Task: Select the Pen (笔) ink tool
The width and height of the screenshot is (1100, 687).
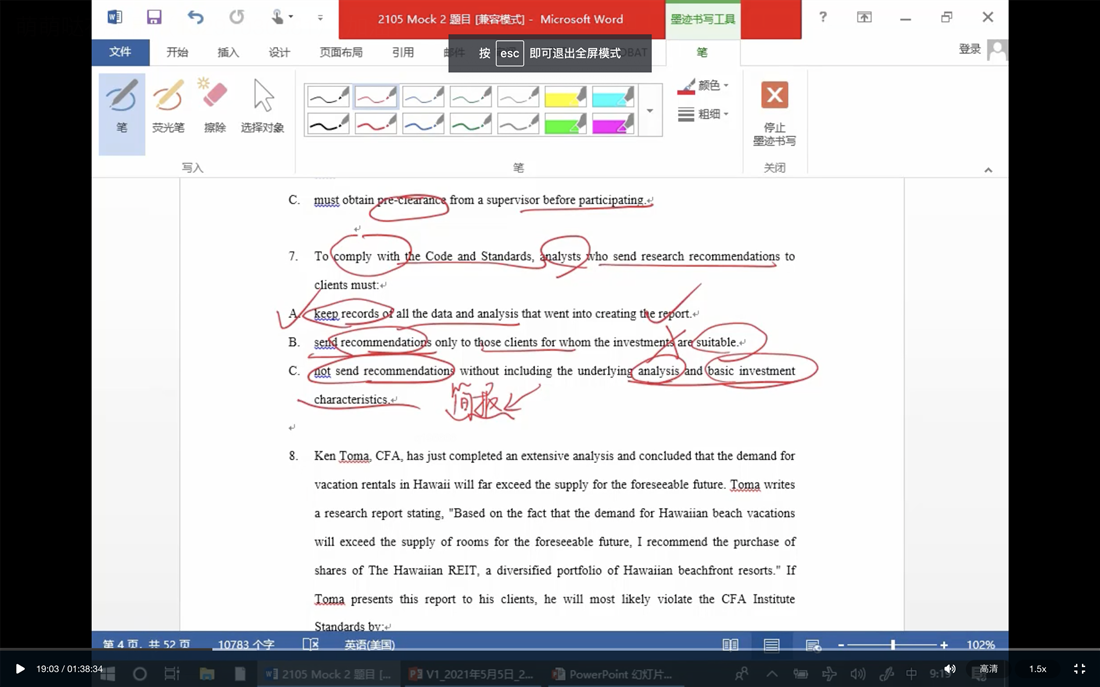Action: (x=122, y=114)
